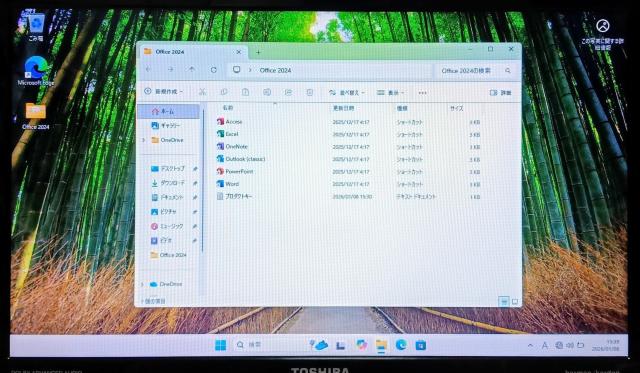Open Microsoft Store from taskbar
Screen dimensions: 640x373
click(x=420, y=345)
